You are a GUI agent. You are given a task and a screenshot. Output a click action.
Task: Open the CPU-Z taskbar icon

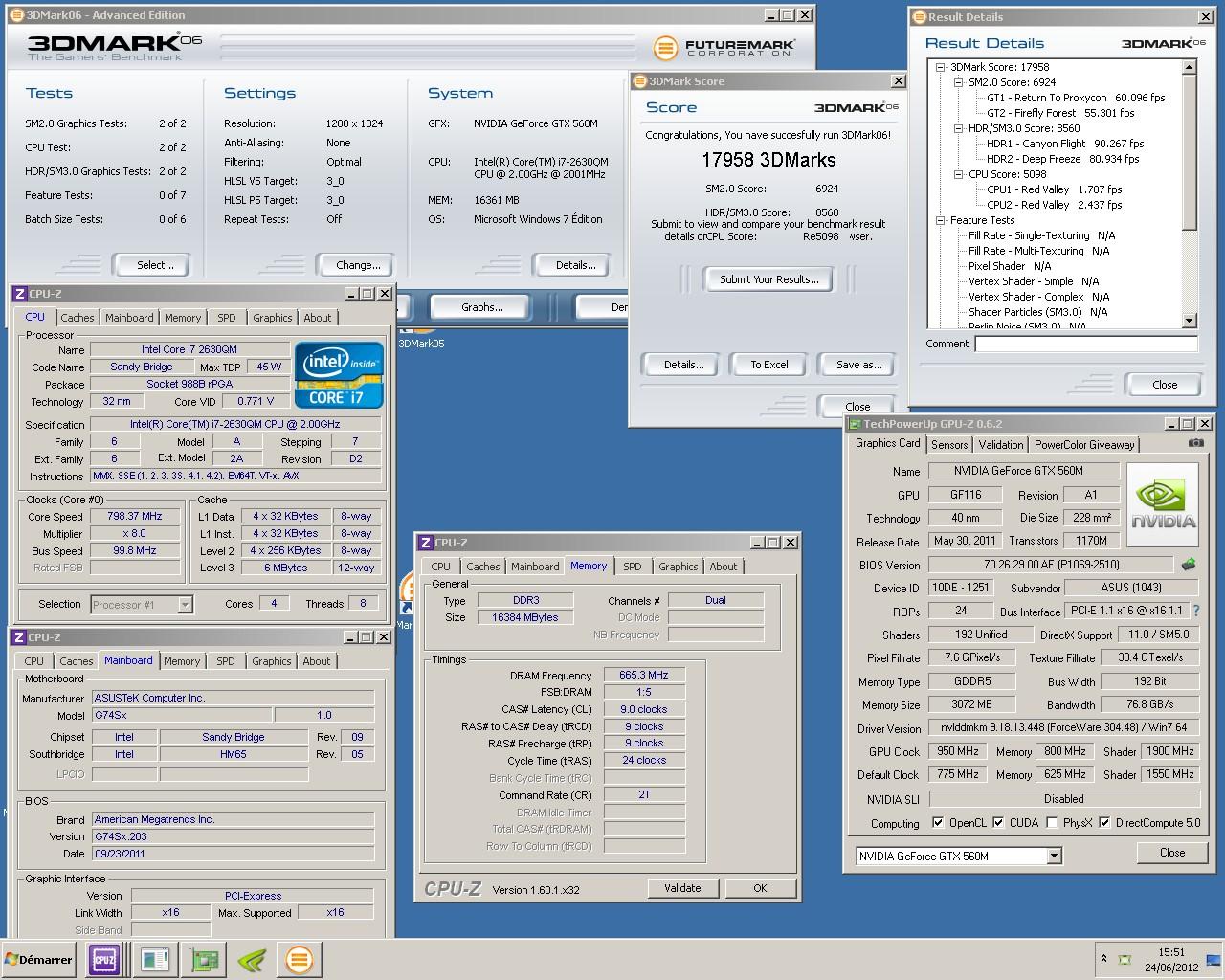pyautogui.click(x=104, y=960)
